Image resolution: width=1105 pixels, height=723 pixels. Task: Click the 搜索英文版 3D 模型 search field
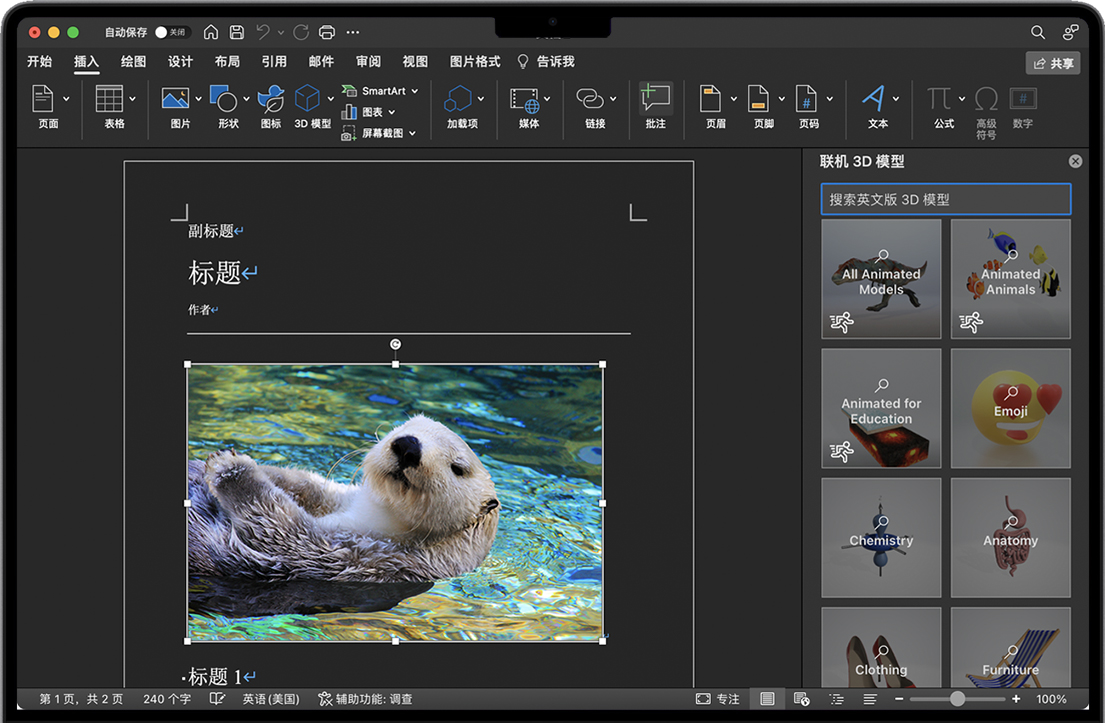click(x=945, y=199)
